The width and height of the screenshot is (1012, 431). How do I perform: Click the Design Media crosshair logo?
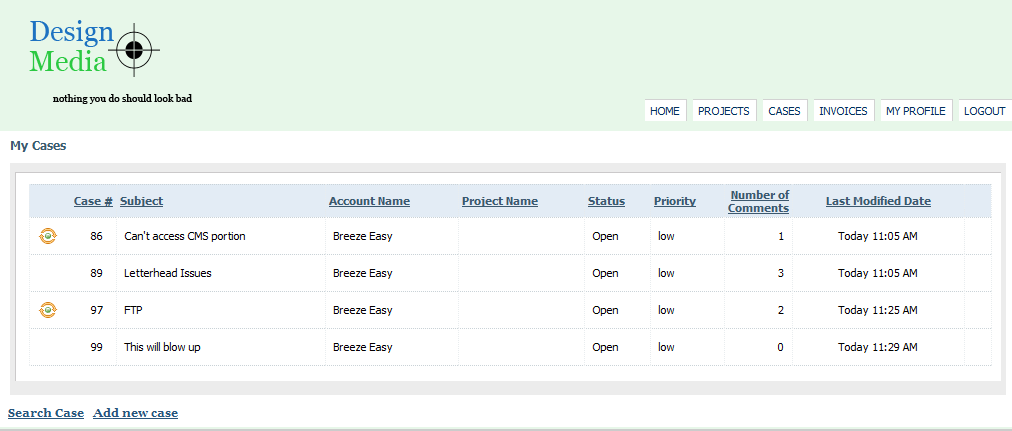tap(94, 49)
